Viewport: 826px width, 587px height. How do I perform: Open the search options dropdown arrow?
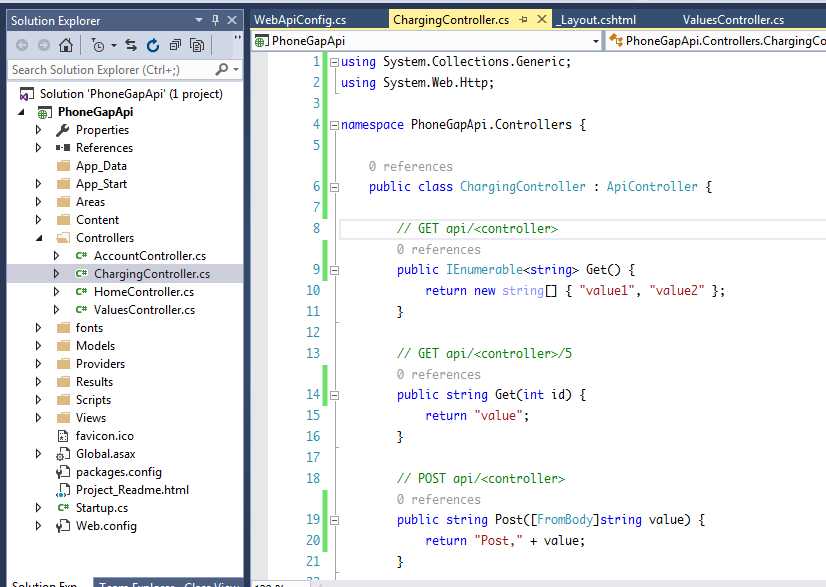(235, 70)
